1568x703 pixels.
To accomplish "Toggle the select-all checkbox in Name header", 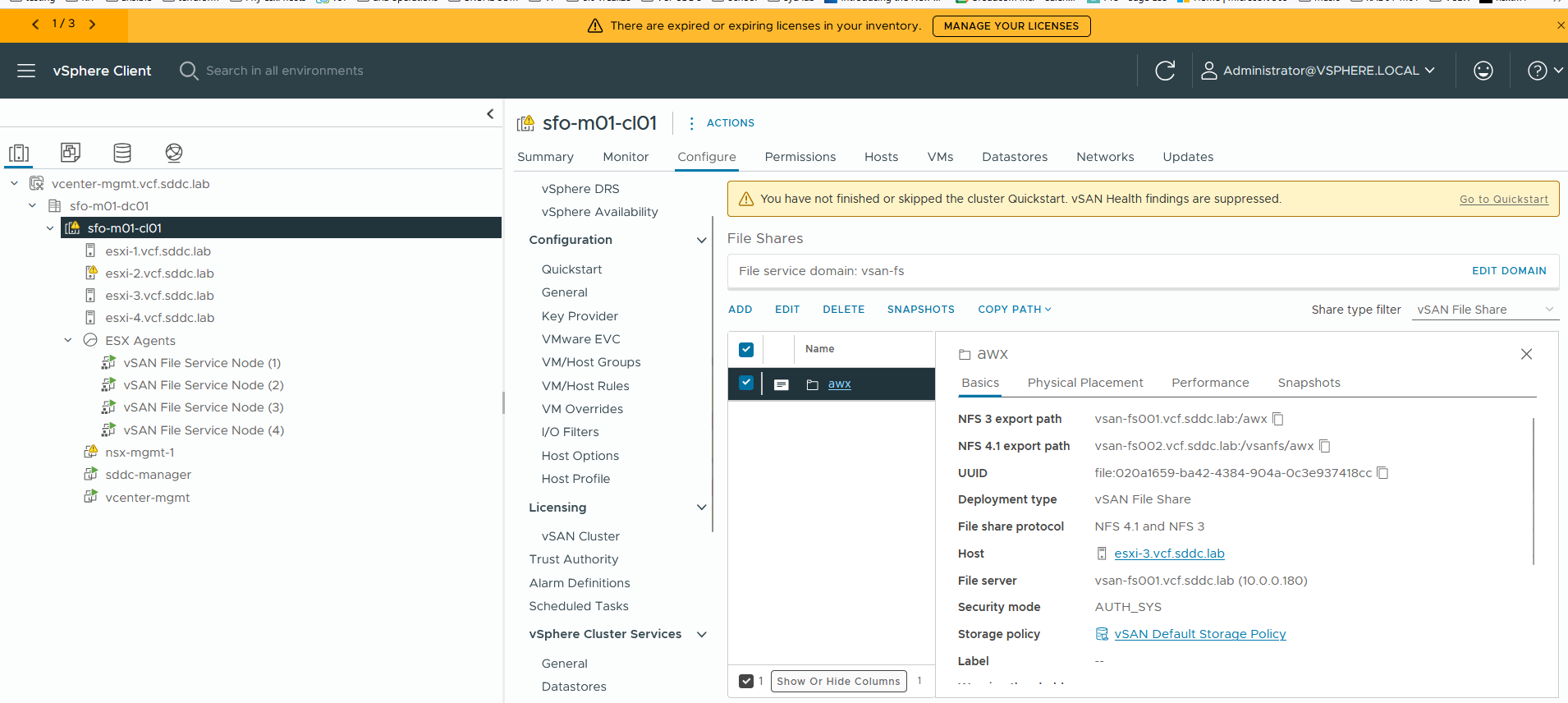I will pos(746,350).
